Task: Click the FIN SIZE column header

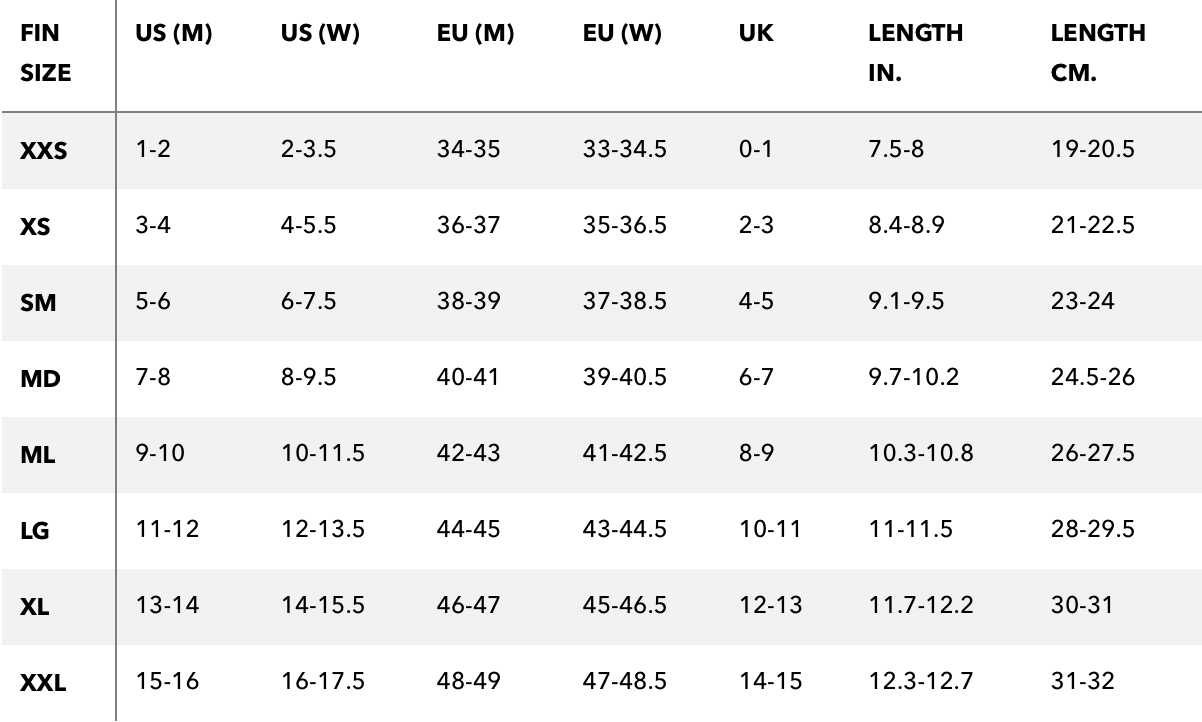Action: click(46, 54)
